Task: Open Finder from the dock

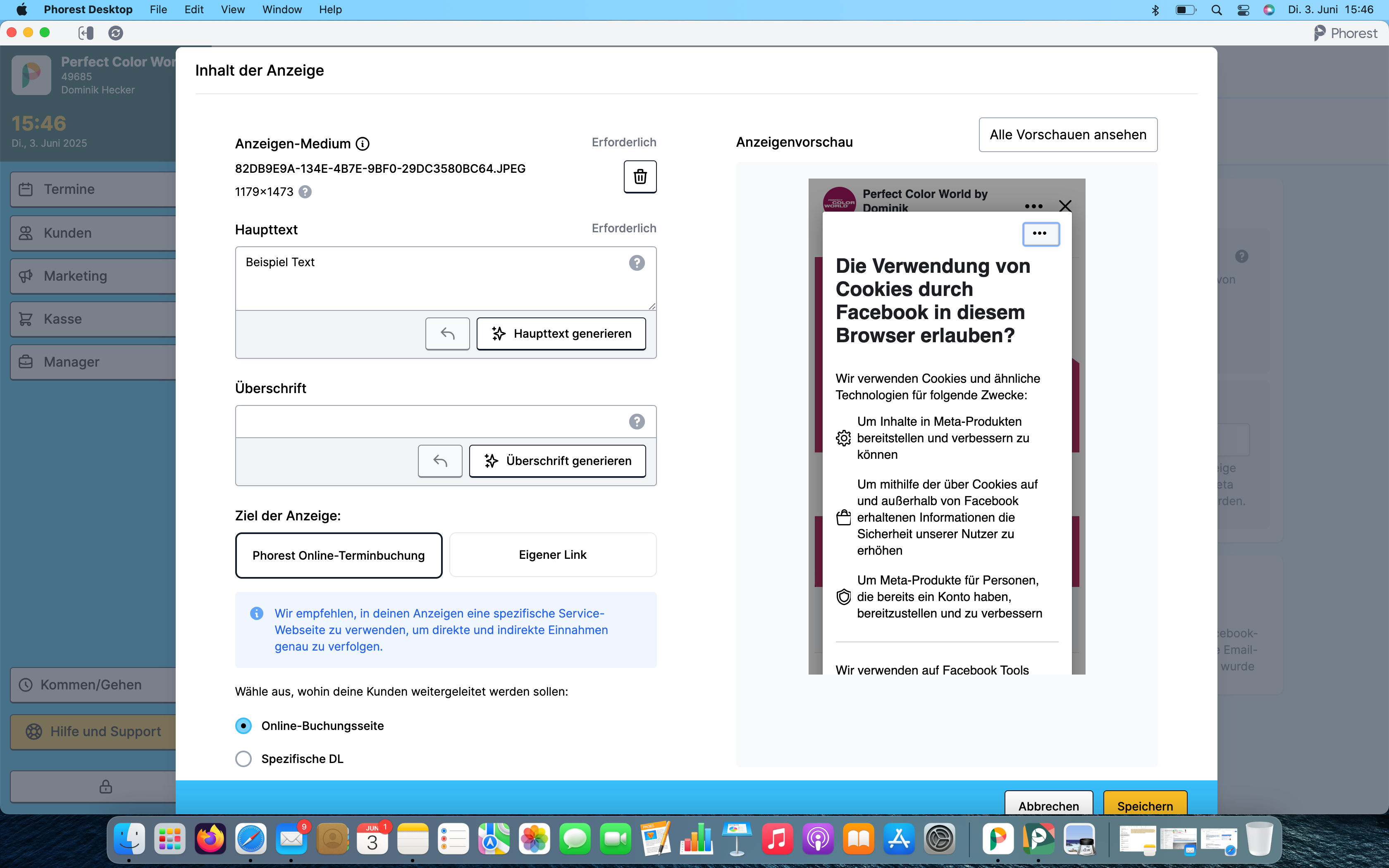Action: 129,839
